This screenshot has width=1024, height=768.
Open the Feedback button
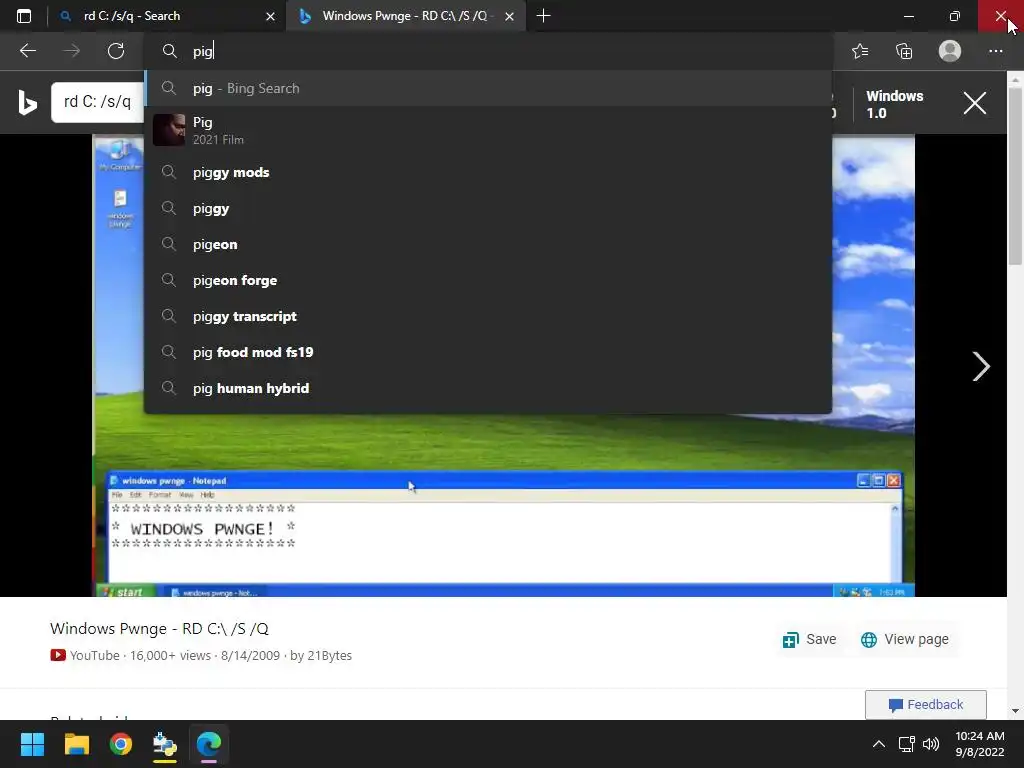(x=925, y=705)
